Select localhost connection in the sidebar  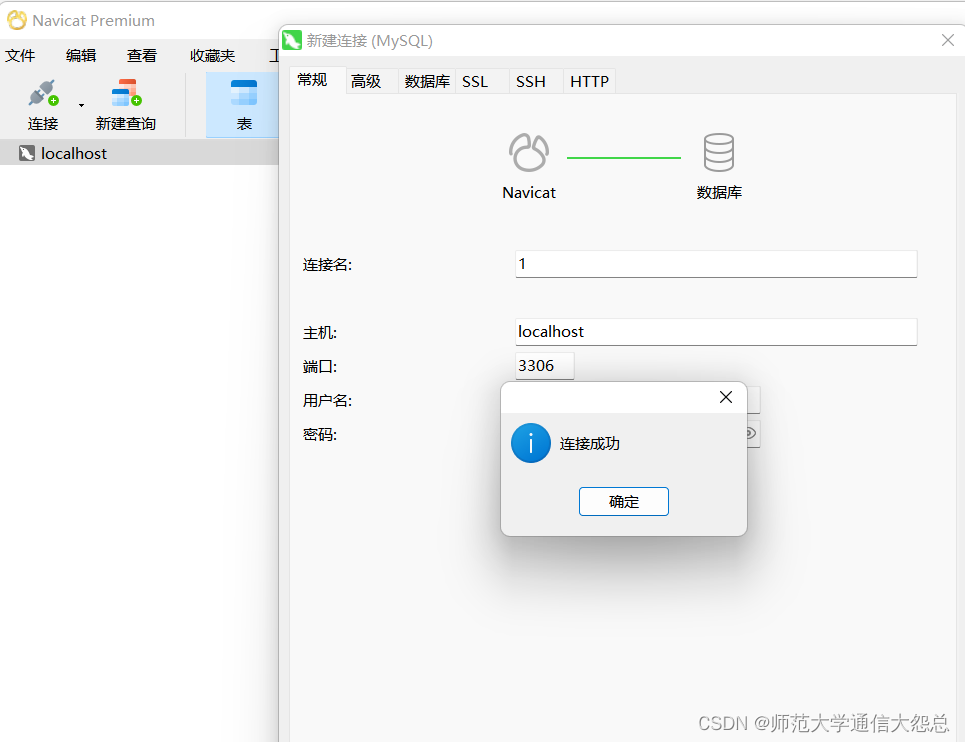tap(139, 153)
